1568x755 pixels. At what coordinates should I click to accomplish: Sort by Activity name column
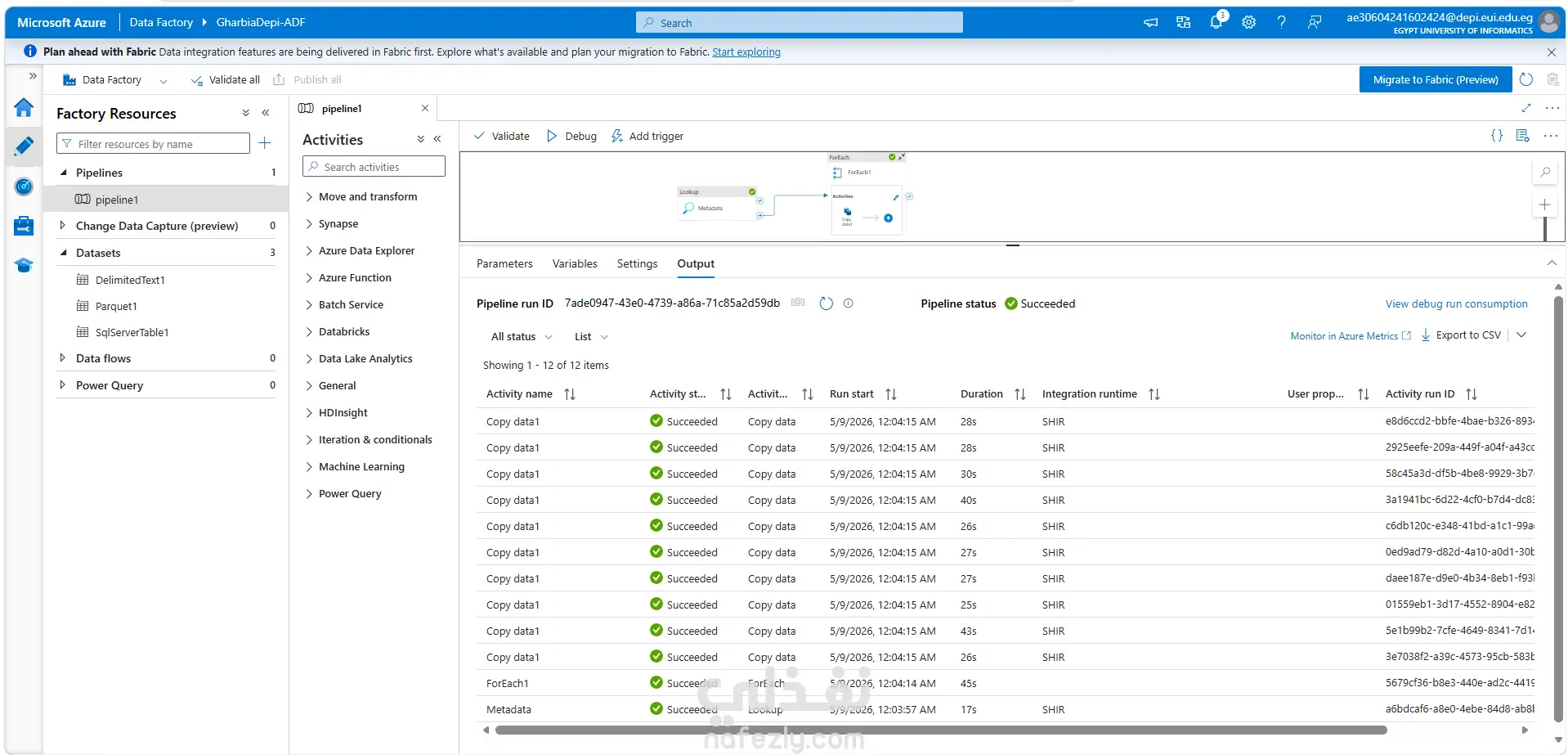pos(570,394)
